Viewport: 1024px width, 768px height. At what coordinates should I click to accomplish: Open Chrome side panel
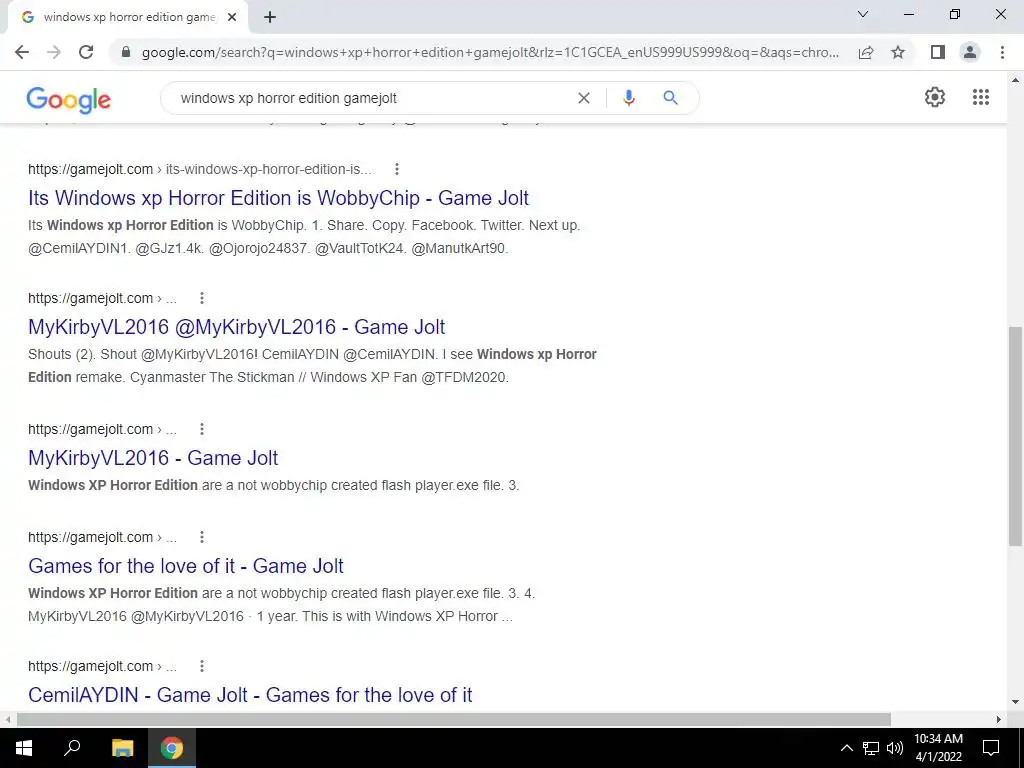pos(938,52)
